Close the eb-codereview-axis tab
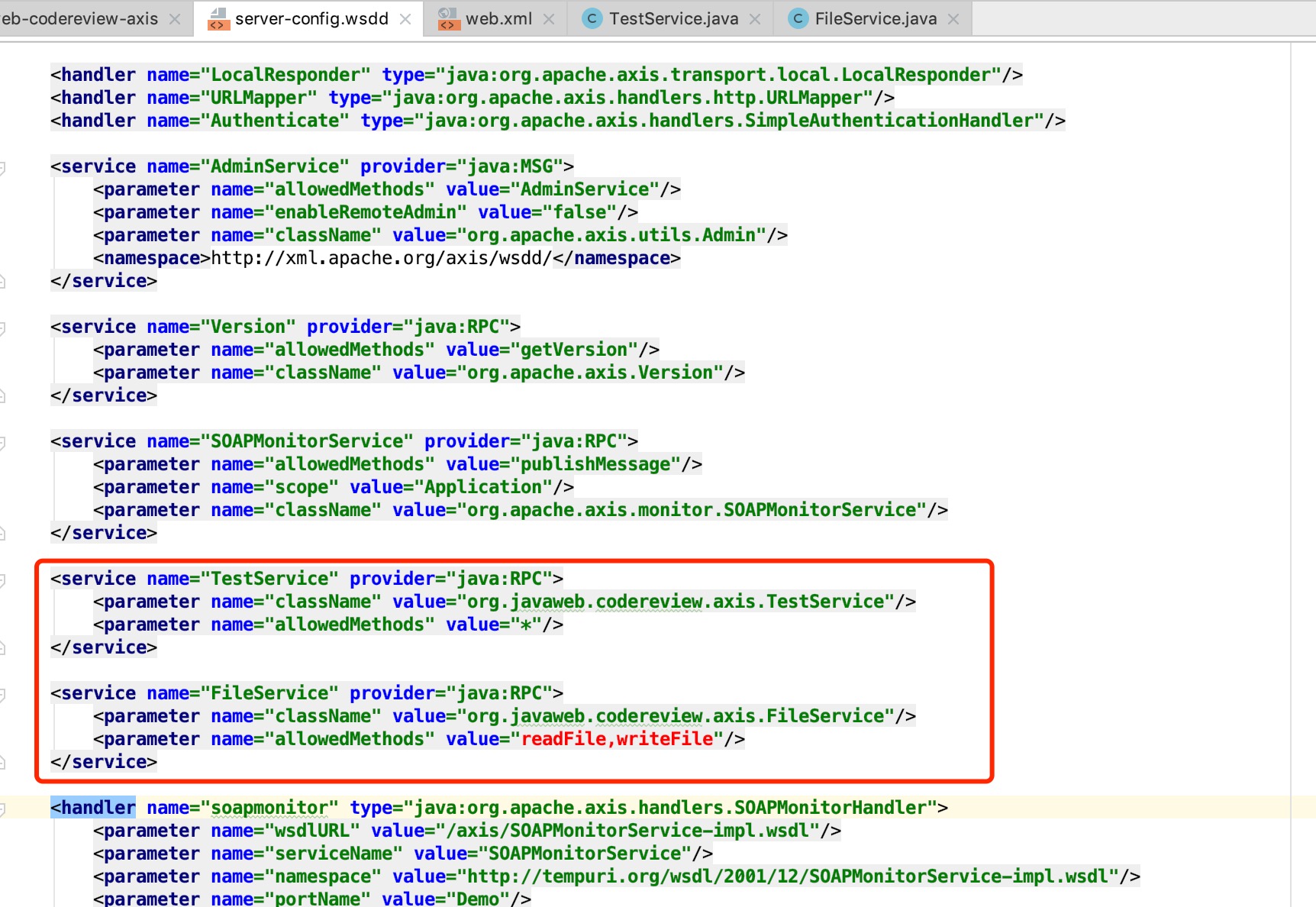Screen dimensions: 1316x907 (x=175, y=19)
